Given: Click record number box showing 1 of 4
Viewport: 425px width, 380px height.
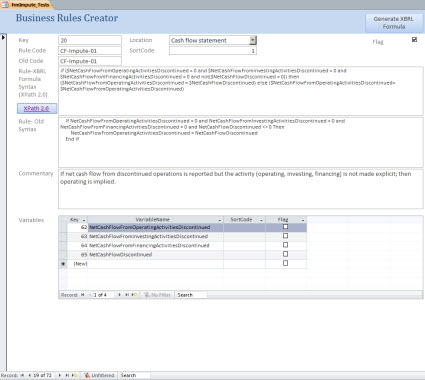Looking at the screenshot, I should [x=104, y=295].
